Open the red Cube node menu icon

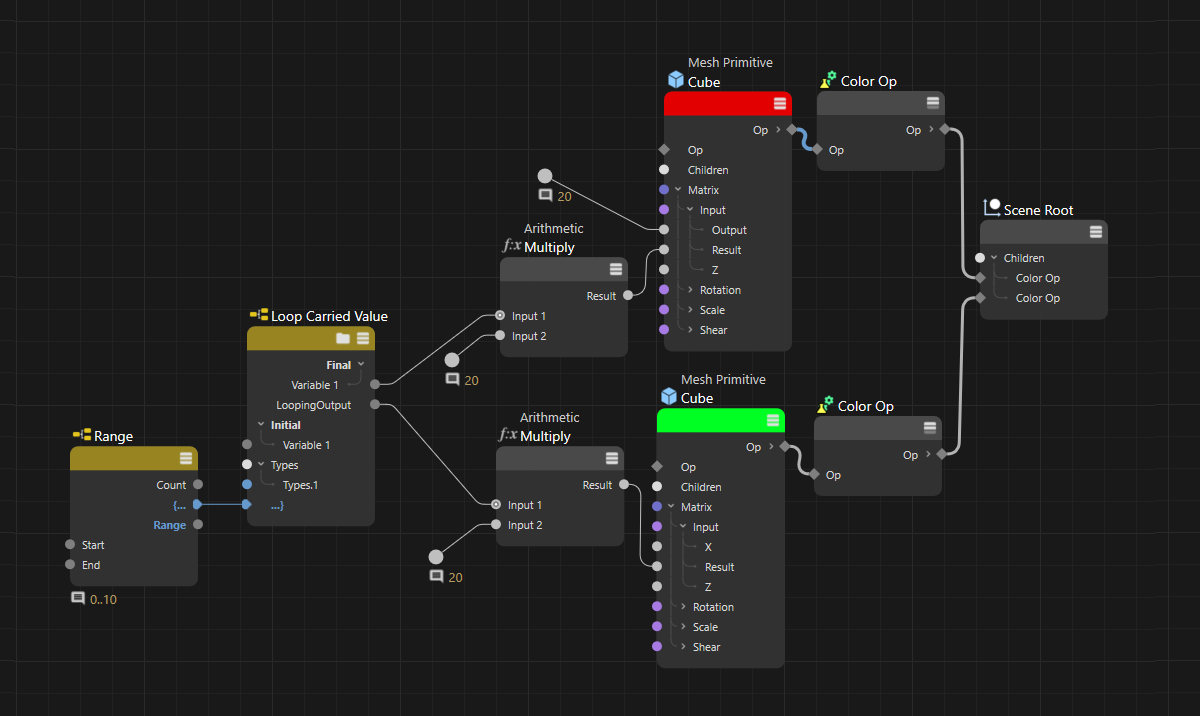point(780,104)
